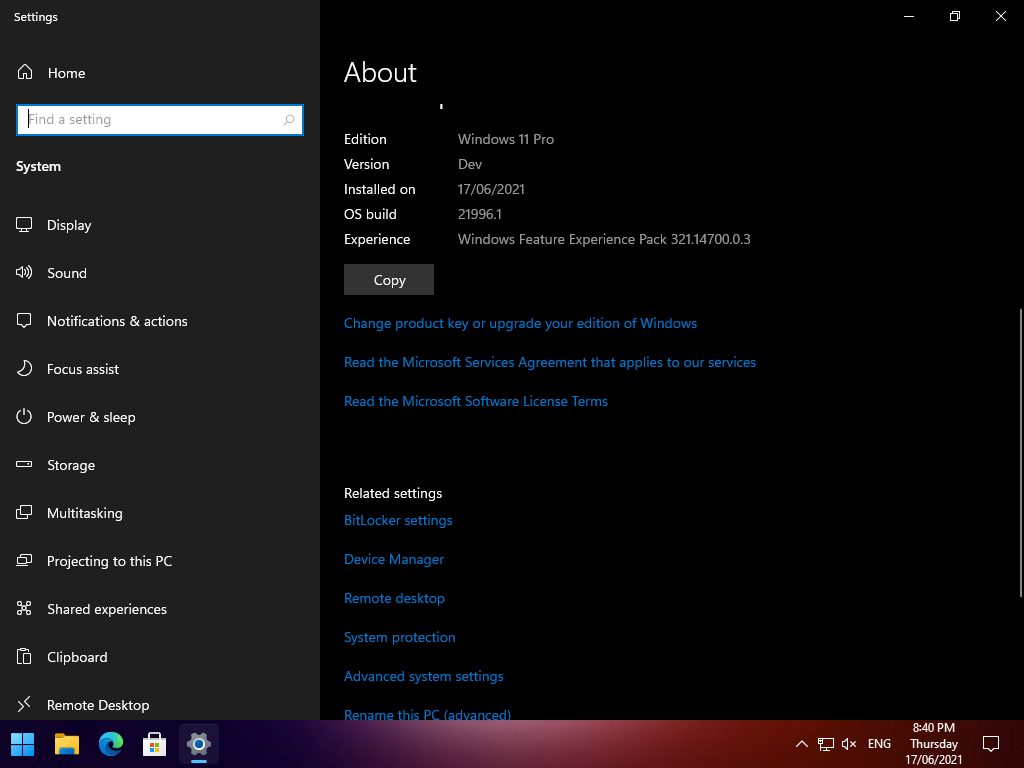Copy the Windows specifications

(389, 280)
